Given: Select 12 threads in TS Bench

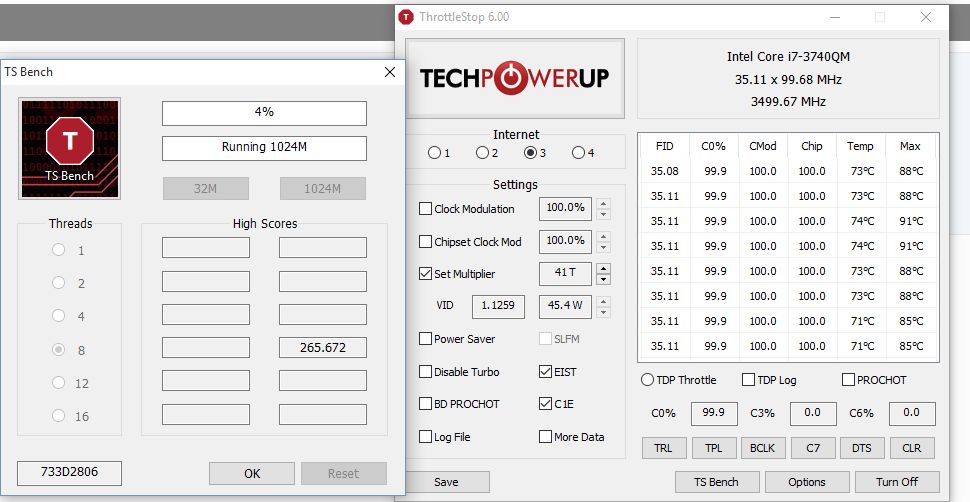Looking at the screenshot, I should click(59, 383).
